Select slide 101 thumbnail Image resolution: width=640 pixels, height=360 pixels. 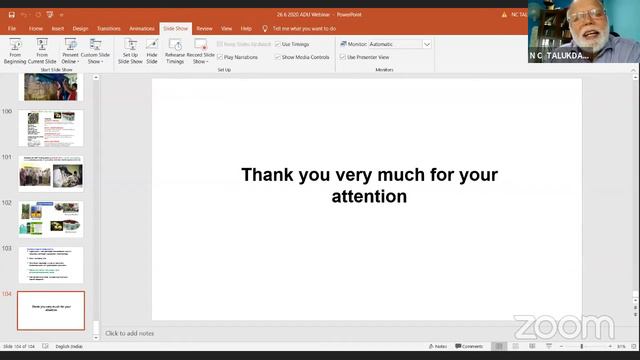[x=51, y=174]
